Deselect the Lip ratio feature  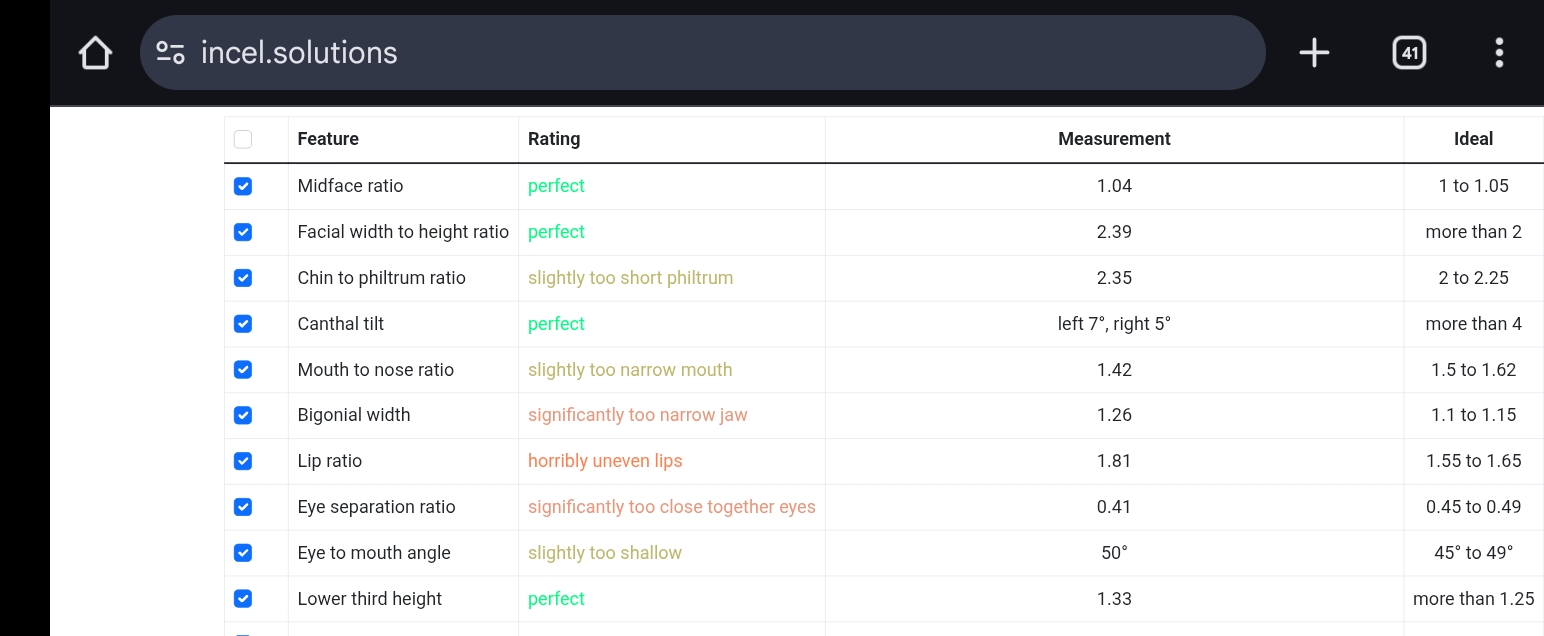tap(243, 461)
